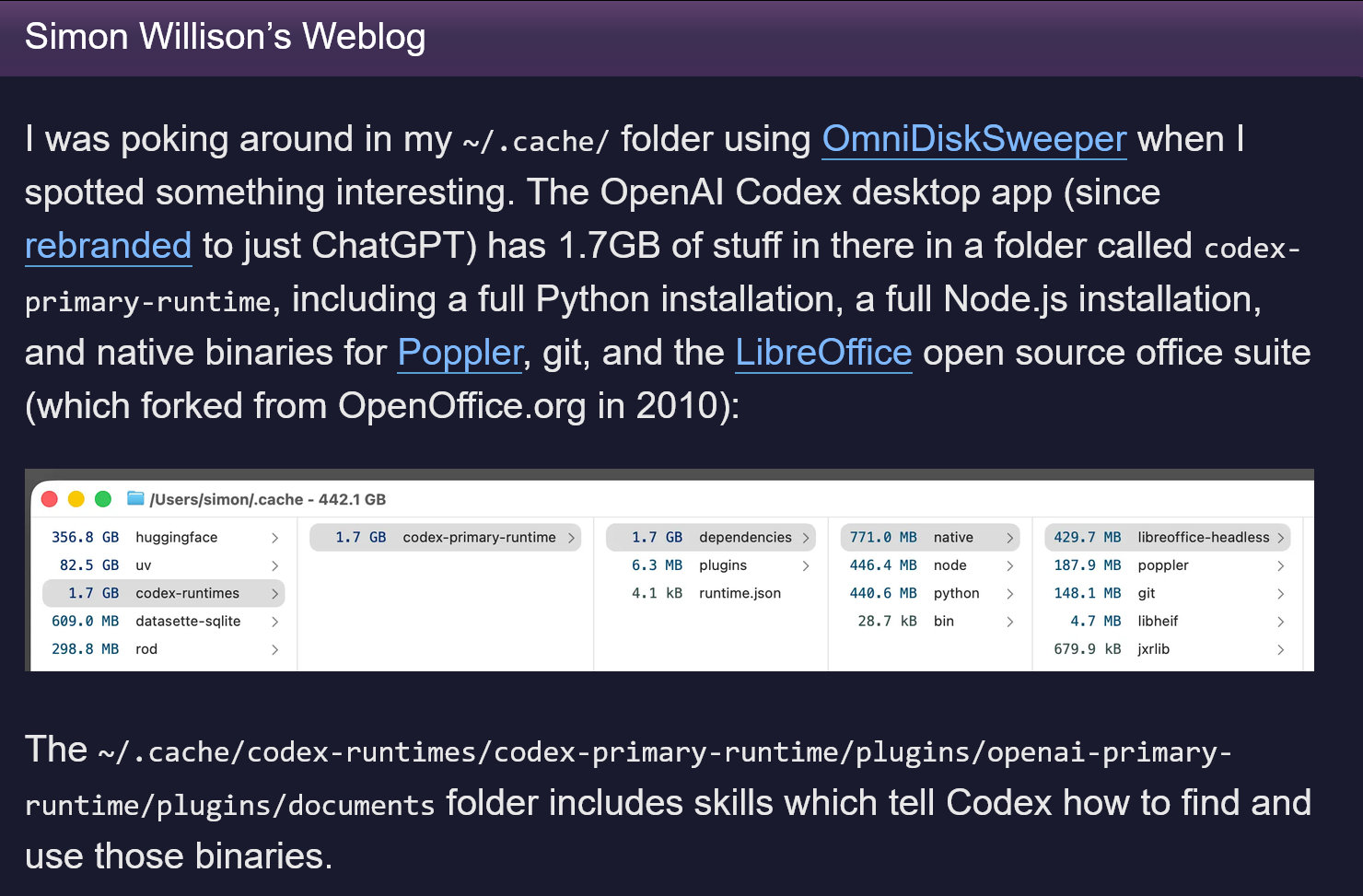Click the red close window dot
Screen dimensions: 1363x896
pyautogui.click(x=50, y=499)
